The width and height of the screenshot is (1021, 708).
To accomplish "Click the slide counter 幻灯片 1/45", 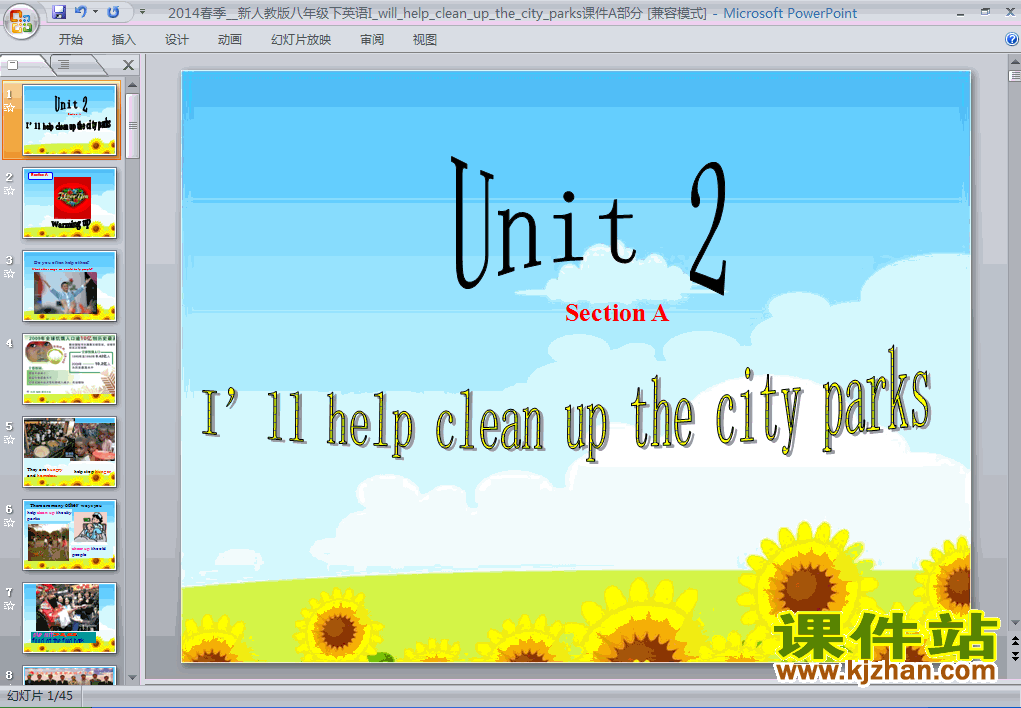I will (40, 696).
